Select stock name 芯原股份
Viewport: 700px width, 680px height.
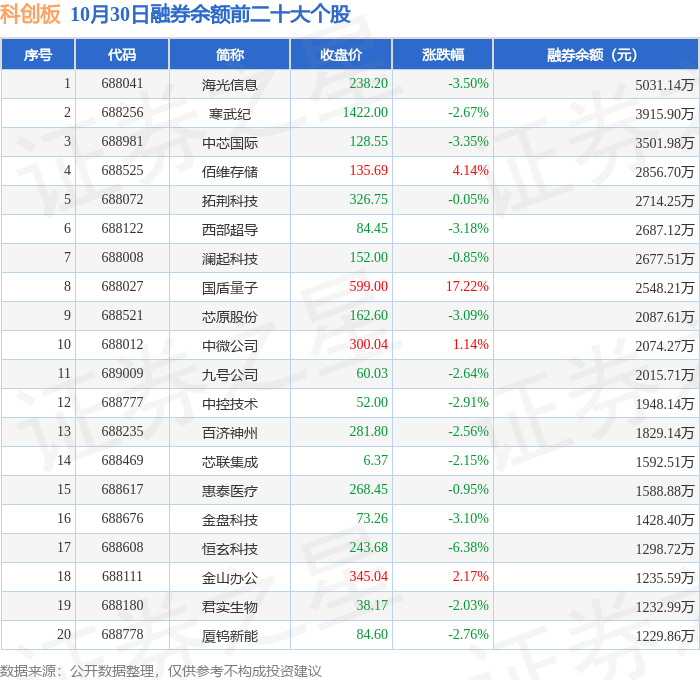pyautogui.click(x=229, y=317)
